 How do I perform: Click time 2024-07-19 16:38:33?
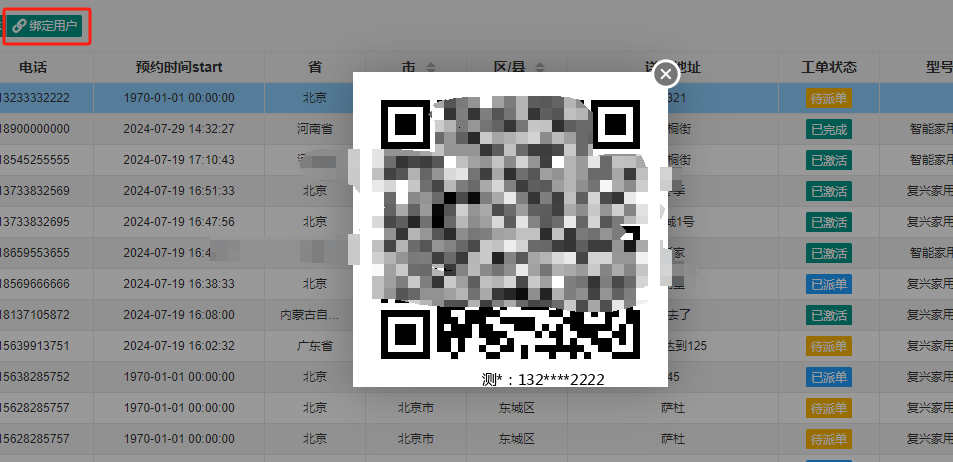179,284
